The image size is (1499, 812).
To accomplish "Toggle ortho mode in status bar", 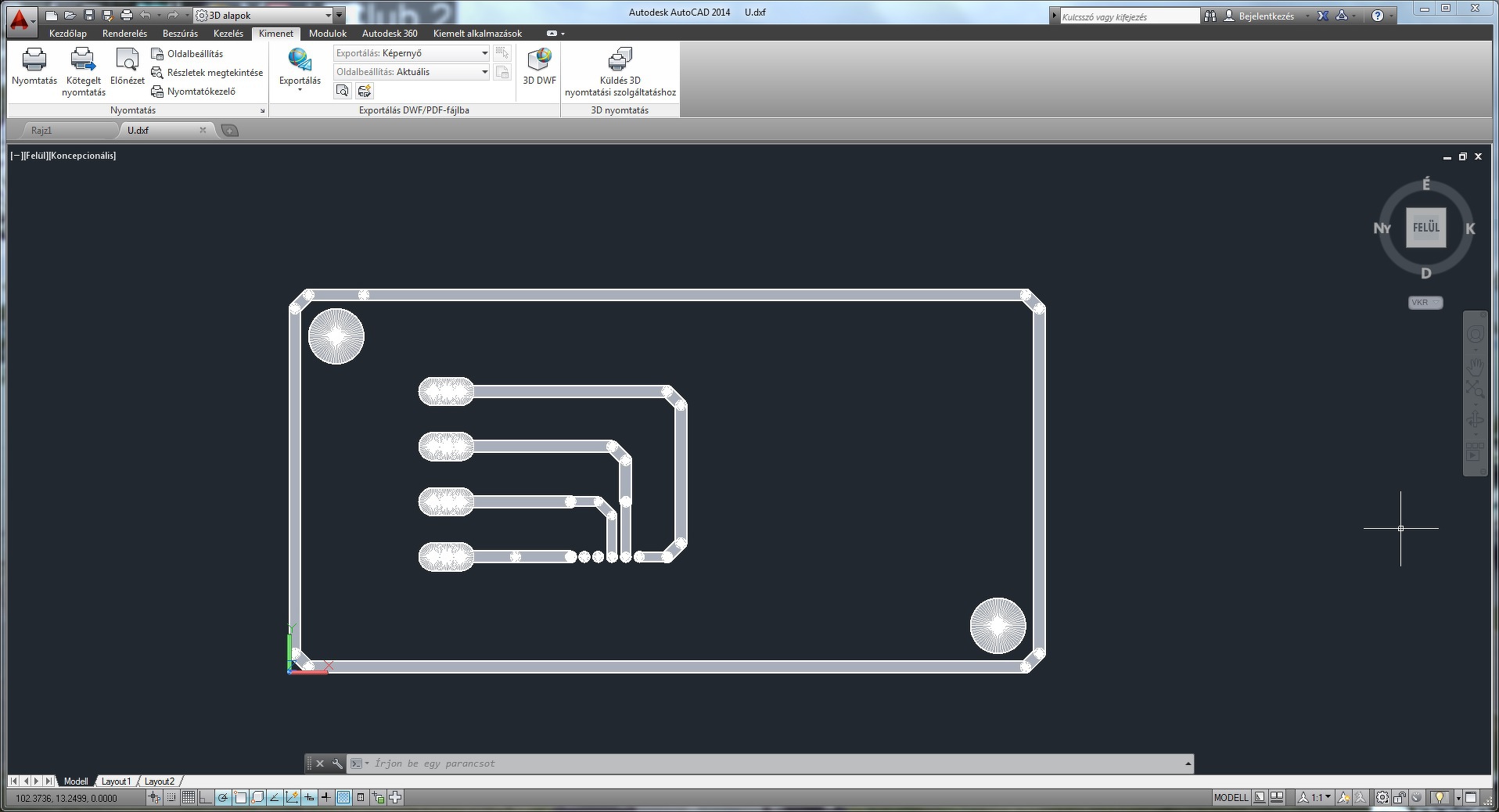I will tap(206, 798).
